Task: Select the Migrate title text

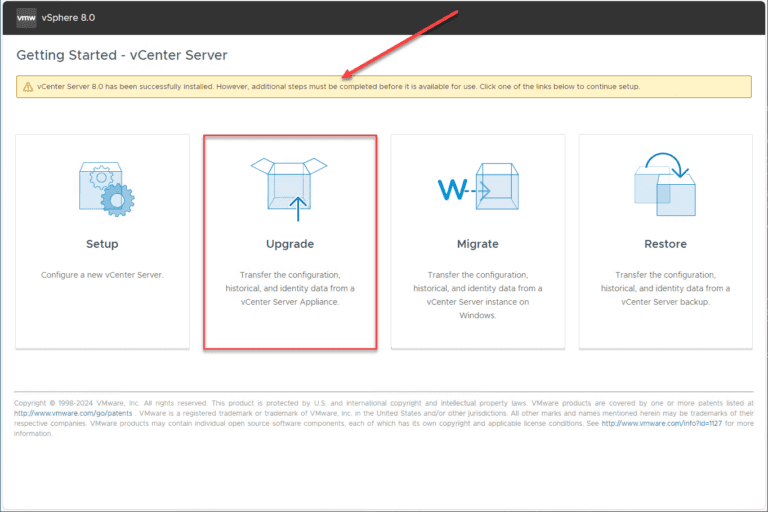Action: click(478, 244)
